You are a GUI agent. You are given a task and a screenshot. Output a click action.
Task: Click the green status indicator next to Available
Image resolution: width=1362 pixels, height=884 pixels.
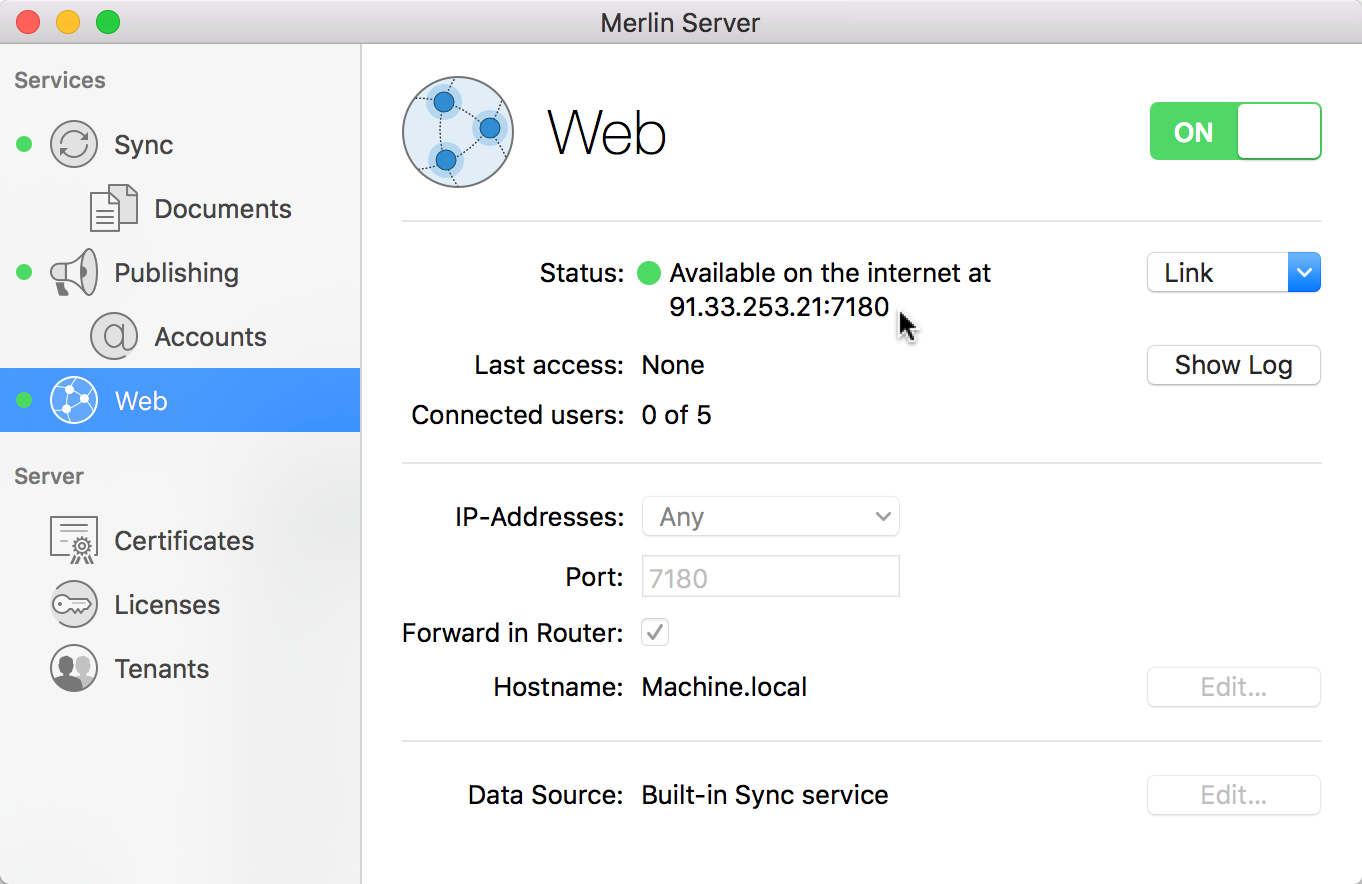click(649, 272)
